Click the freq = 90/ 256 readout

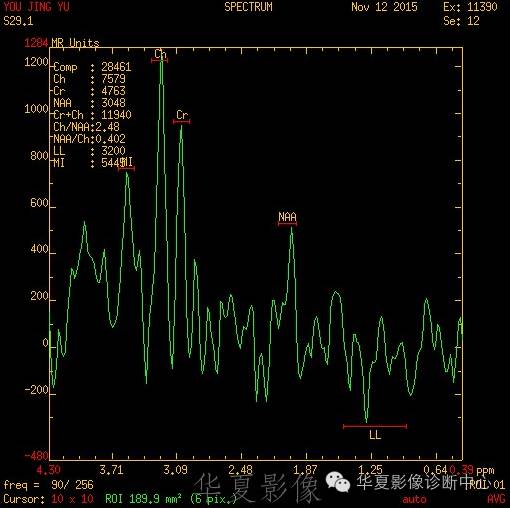(49, 485)
